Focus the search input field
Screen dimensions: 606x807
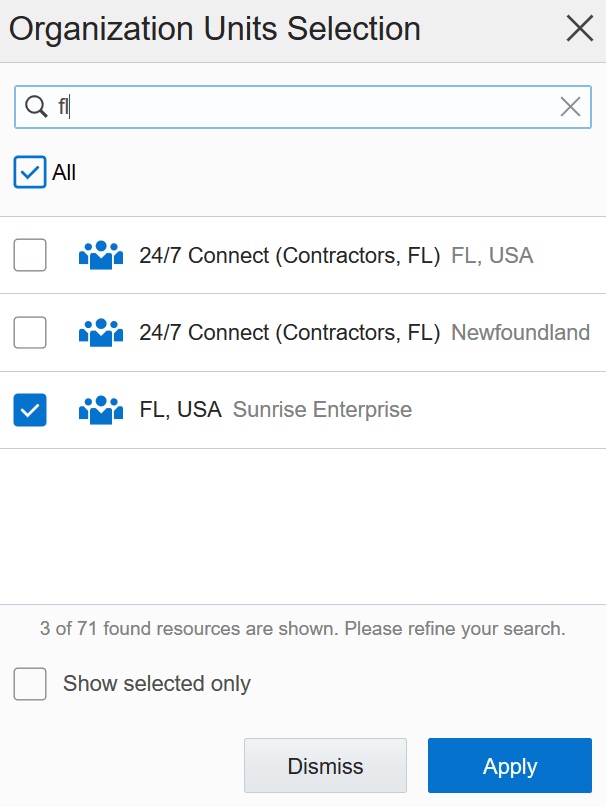tap(300, 107)
